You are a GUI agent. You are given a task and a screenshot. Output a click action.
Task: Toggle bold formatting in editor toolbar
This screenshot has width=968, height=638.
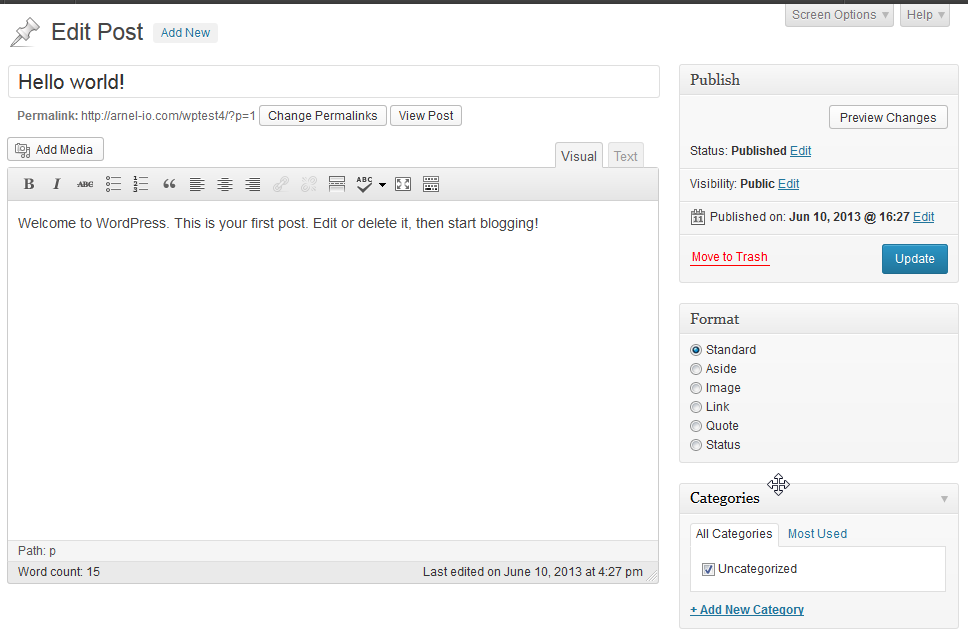tap(29, 184)
